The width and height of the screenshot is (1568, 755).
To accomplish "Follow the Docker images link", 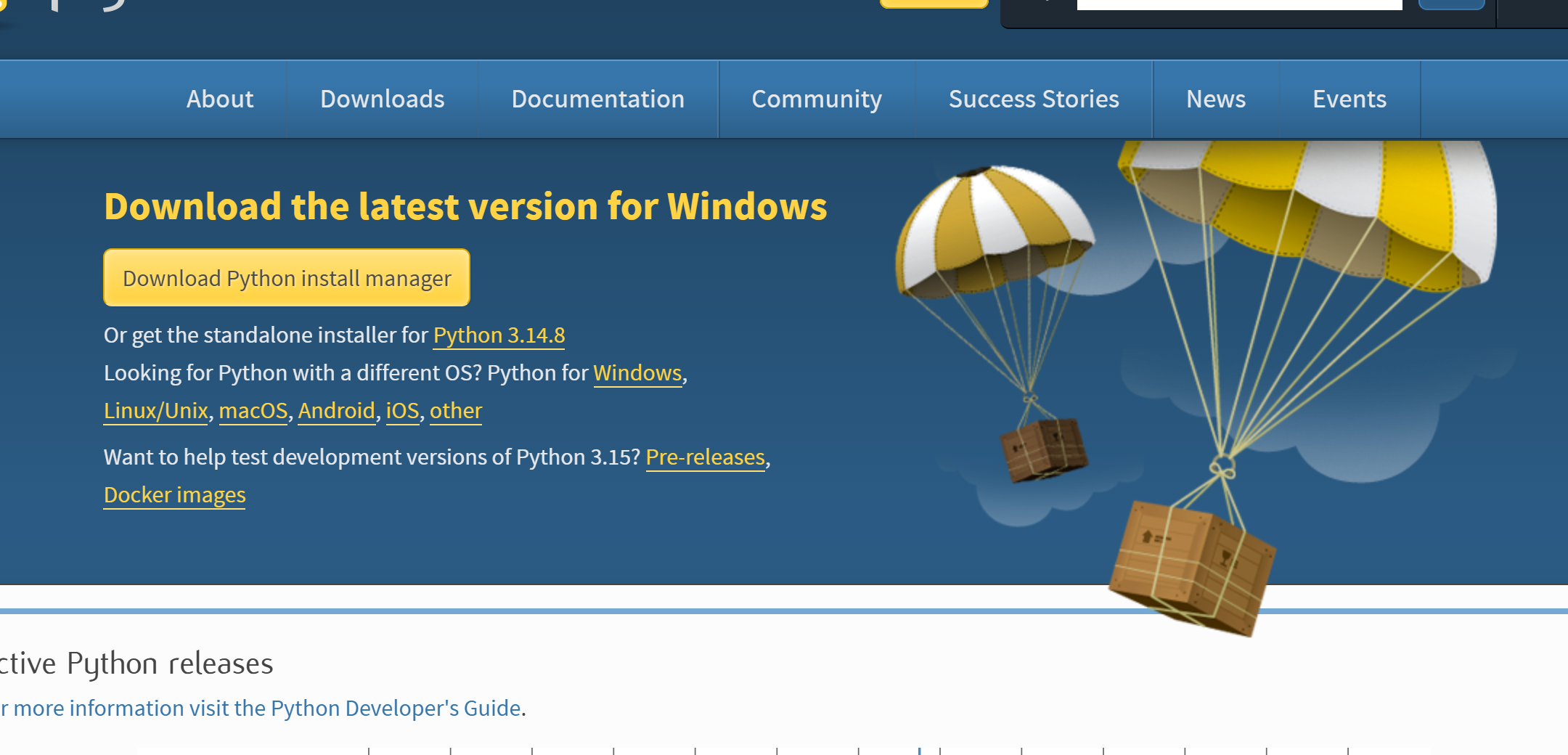I will coord(175,495).
